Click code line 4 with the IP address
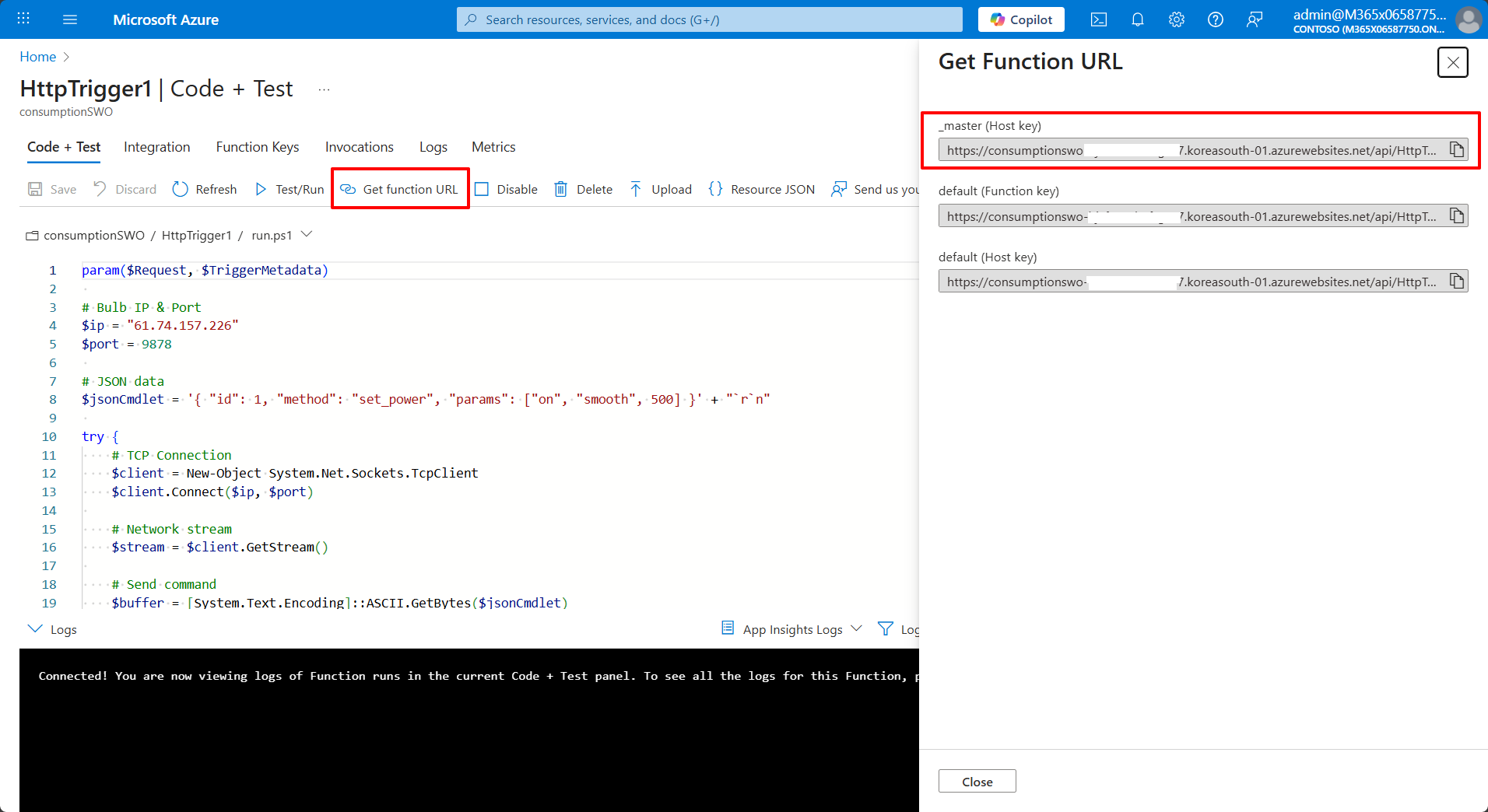This screenshot has height=812, width=1488. tap(160, 325)
